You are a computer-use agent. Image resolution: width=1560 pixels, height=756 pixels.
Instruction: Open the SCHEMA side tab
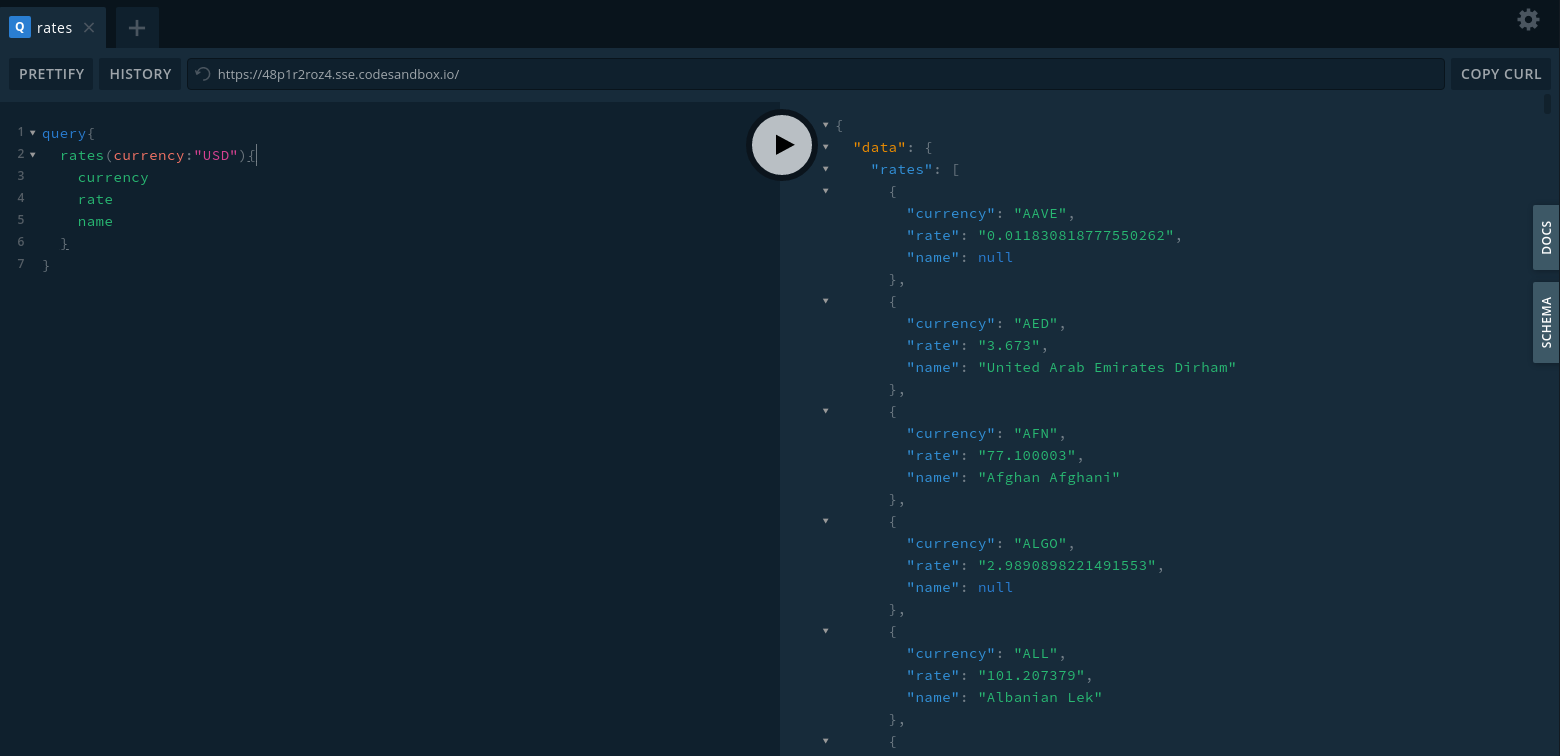tap(1546, 322)
